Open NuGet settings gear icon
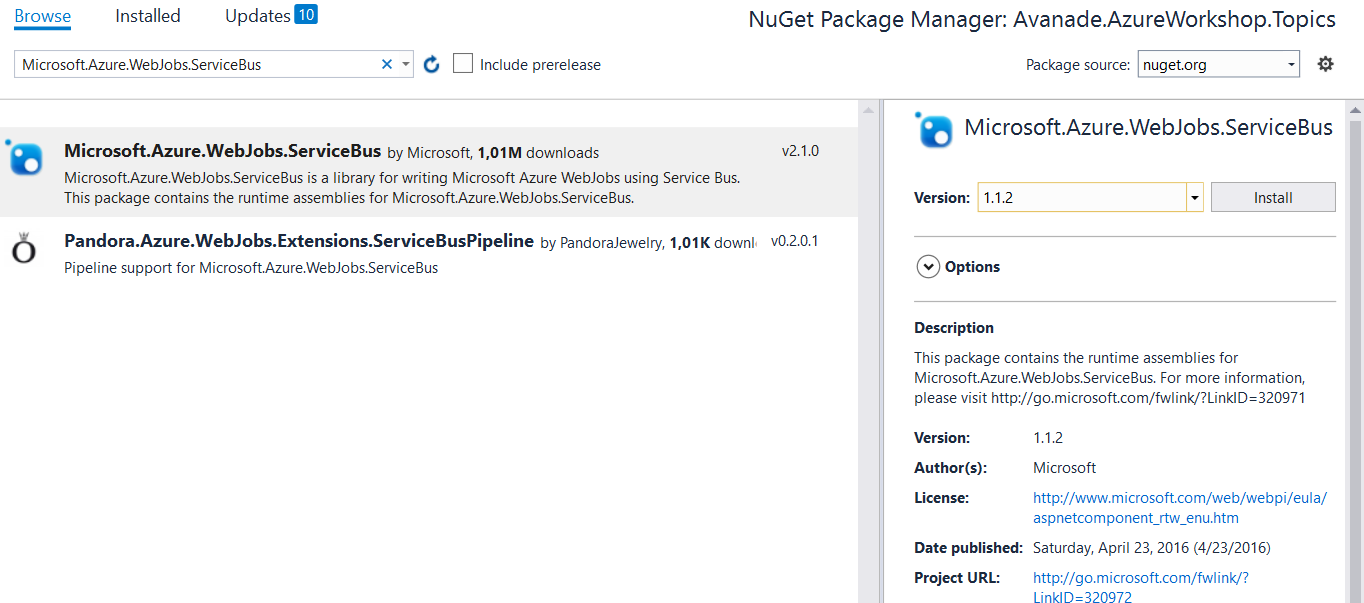Image resolution: width=1364 pixels, height=603 pixels. tap(1325, 64)
